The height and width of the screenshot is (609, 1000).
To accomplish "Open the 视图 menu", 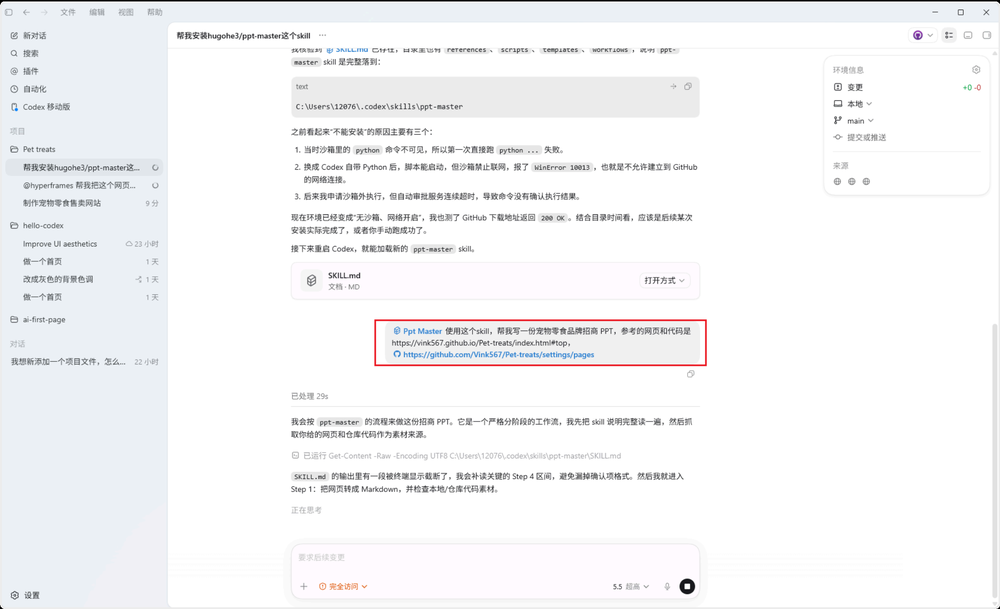I will [126, 12].
